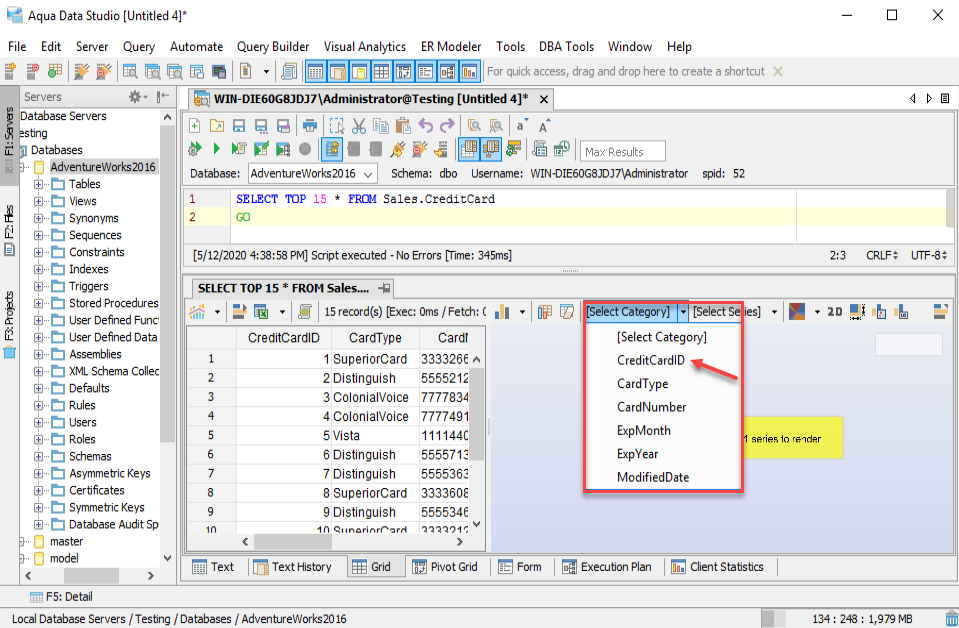Toggle the auto-commit database icon

(332, 149)
